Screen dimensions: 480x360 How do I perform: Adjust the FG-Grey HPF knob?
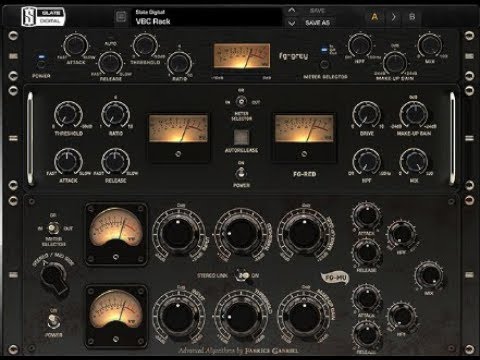(360, 45)
